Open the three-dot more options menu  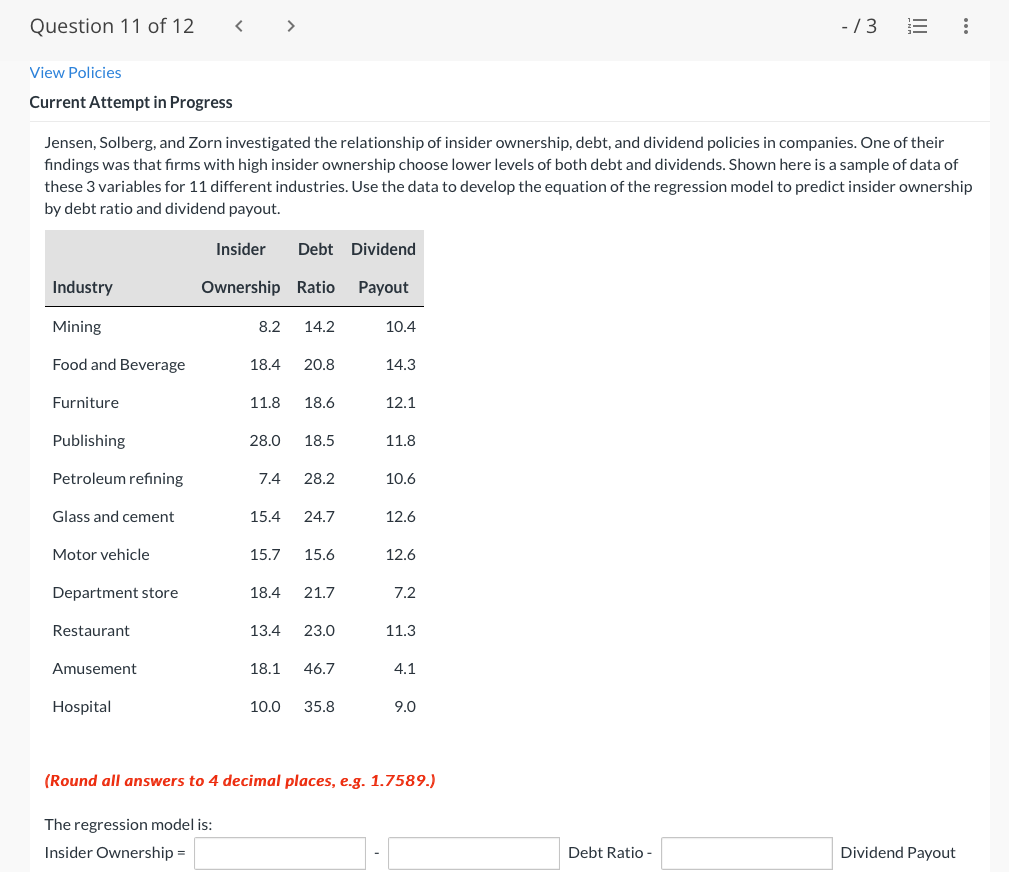[965, 26]
